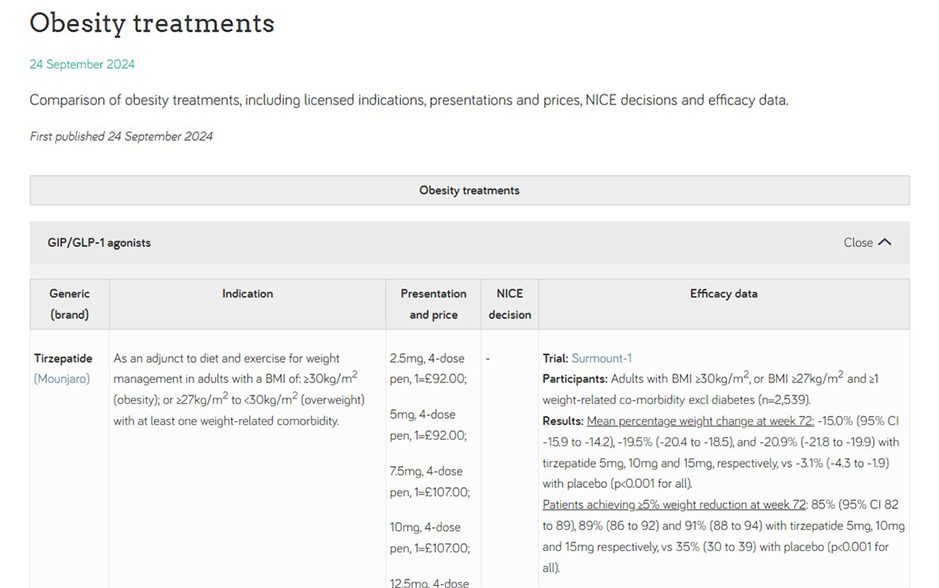Click the Presentation and price column header

coord(433,304)
